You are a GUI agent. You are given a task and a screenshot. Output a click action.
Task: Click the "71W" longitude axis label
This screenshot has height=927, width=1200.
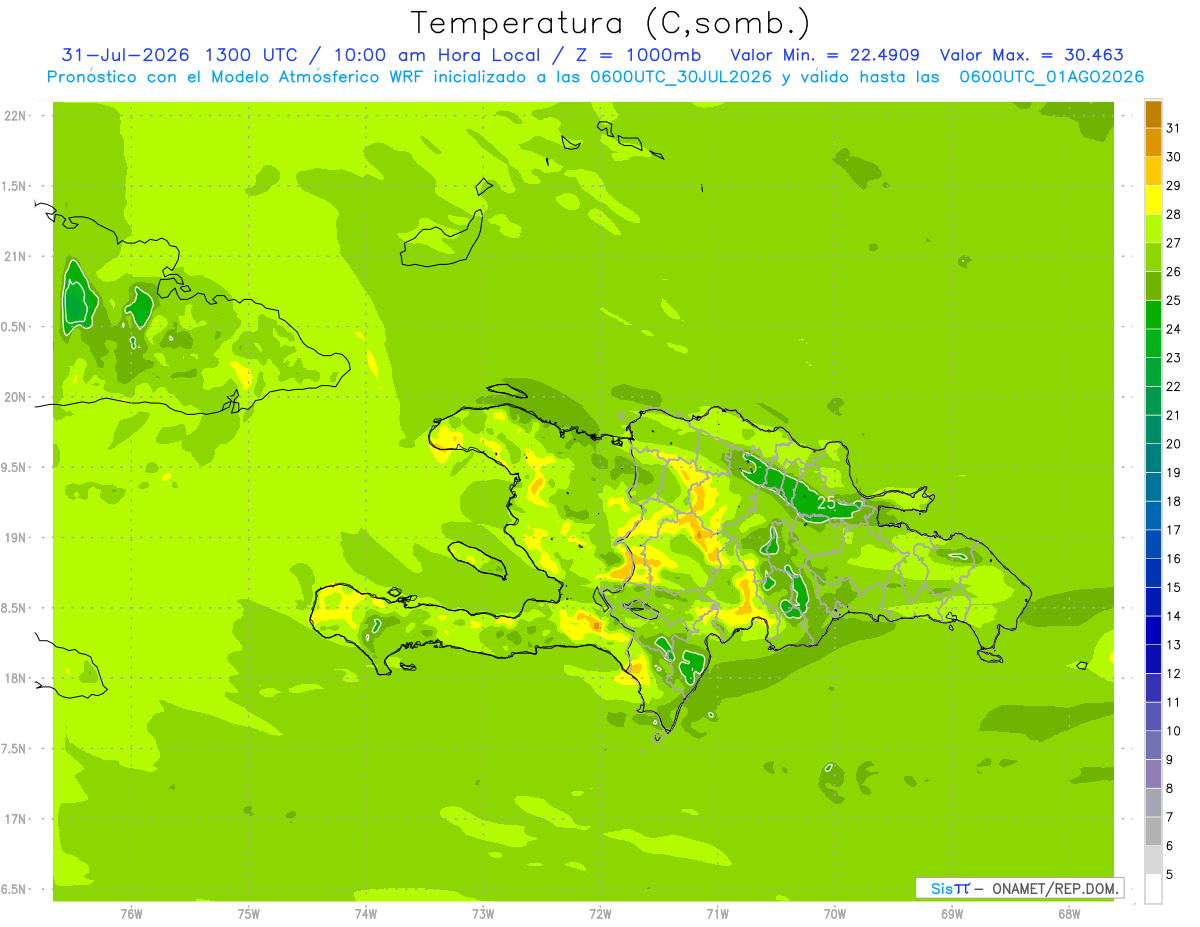pyautogui.click(x=717, y=914)
